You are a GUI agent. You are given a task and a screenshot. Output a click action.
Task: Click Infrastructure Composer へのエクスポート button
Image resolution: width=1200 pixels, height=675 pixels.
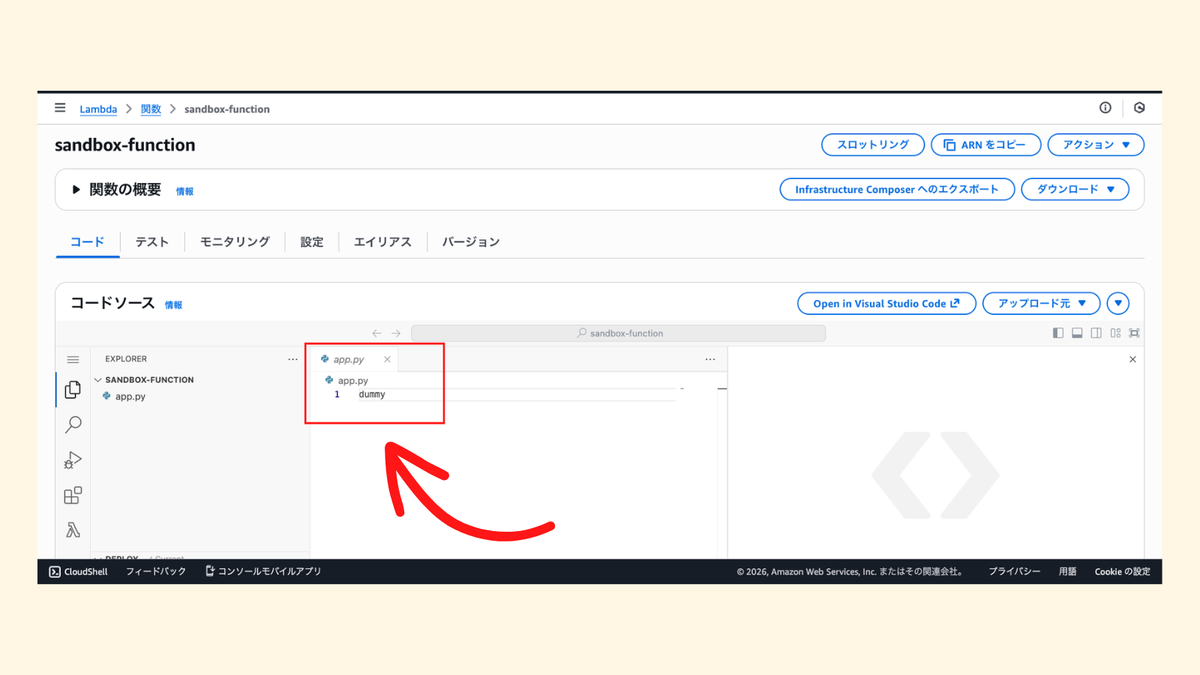pyautogui.click(x=897, y=189)
